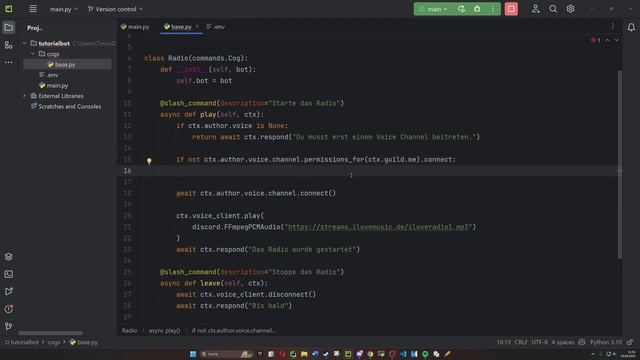Click tutorialbot in navigation bar
Image resolution: width=640 pixels, height=360 pixels.
click(x=22, y=342)
